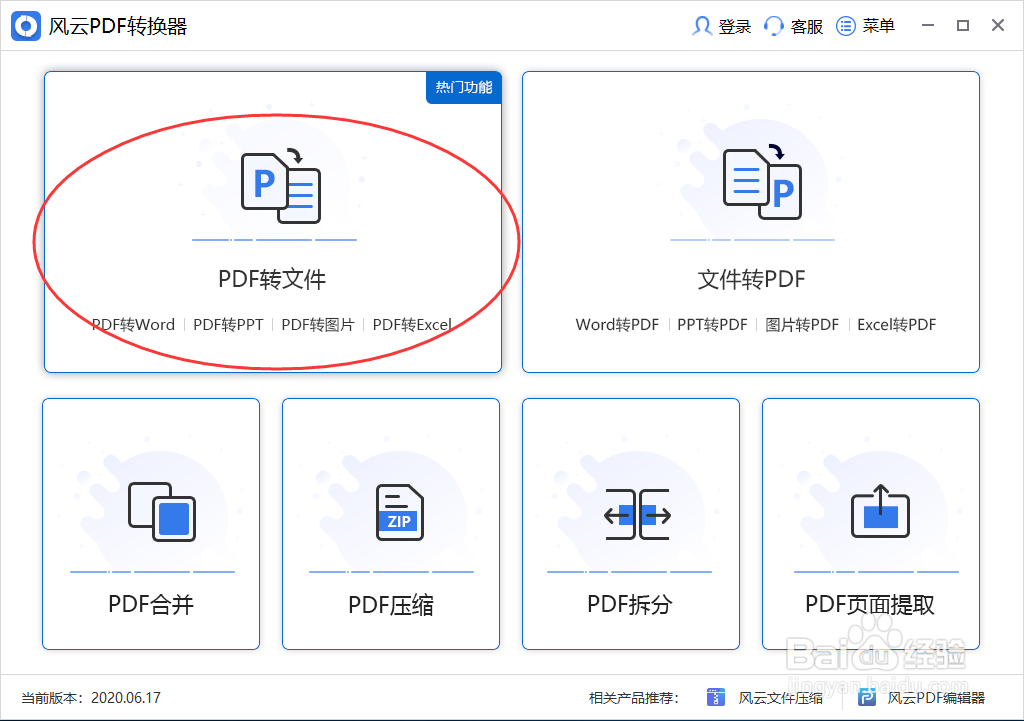Click the 风云PDF转换器 app logo icon
The width and height of the screenshot is (1024, 721).
coord(25,25)
